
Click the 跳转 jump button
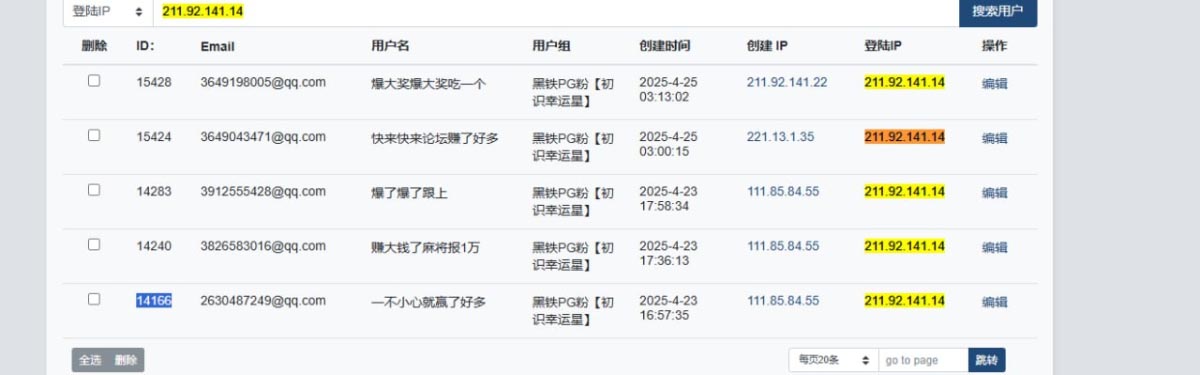[986, 360]
